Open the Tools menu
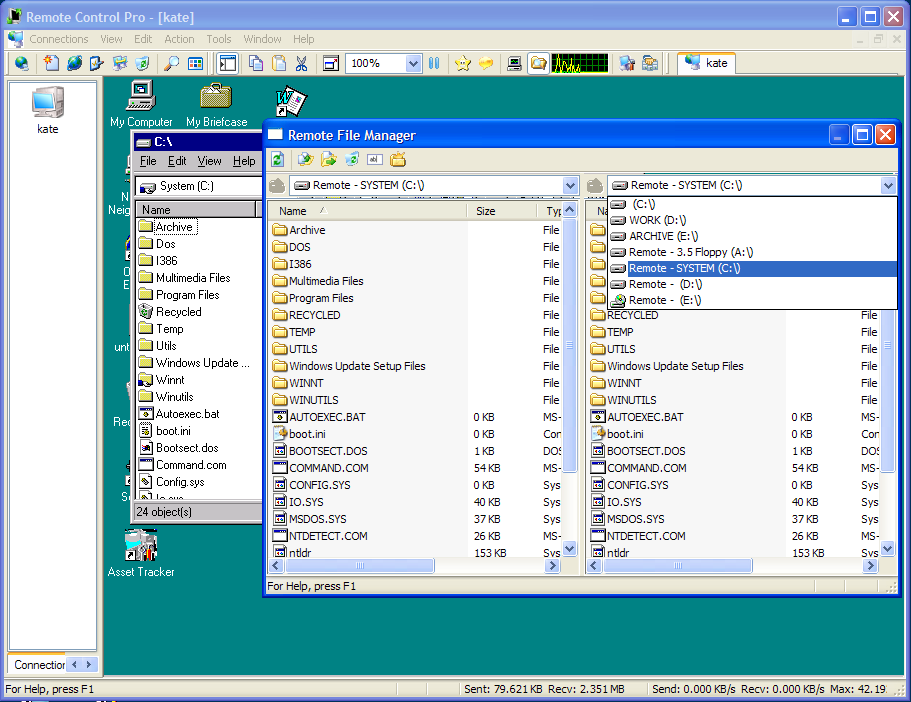 click(x=218, y=39)
